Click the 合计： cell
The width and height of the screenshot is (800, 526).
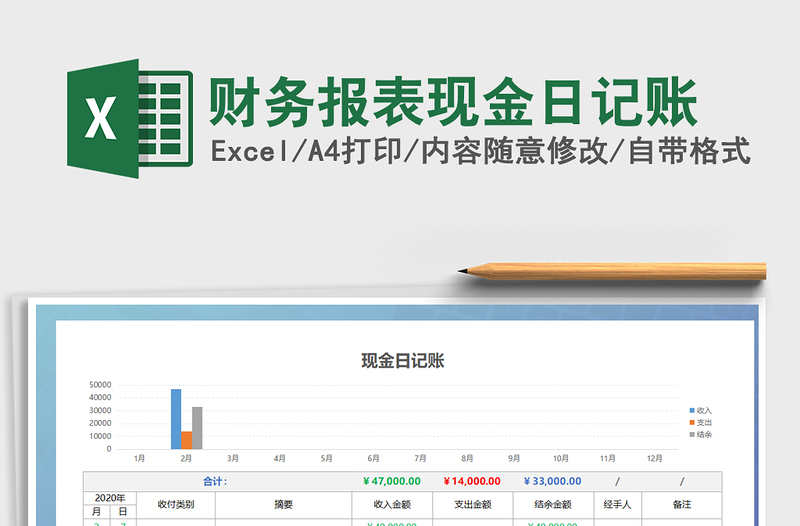coord(215,481)
